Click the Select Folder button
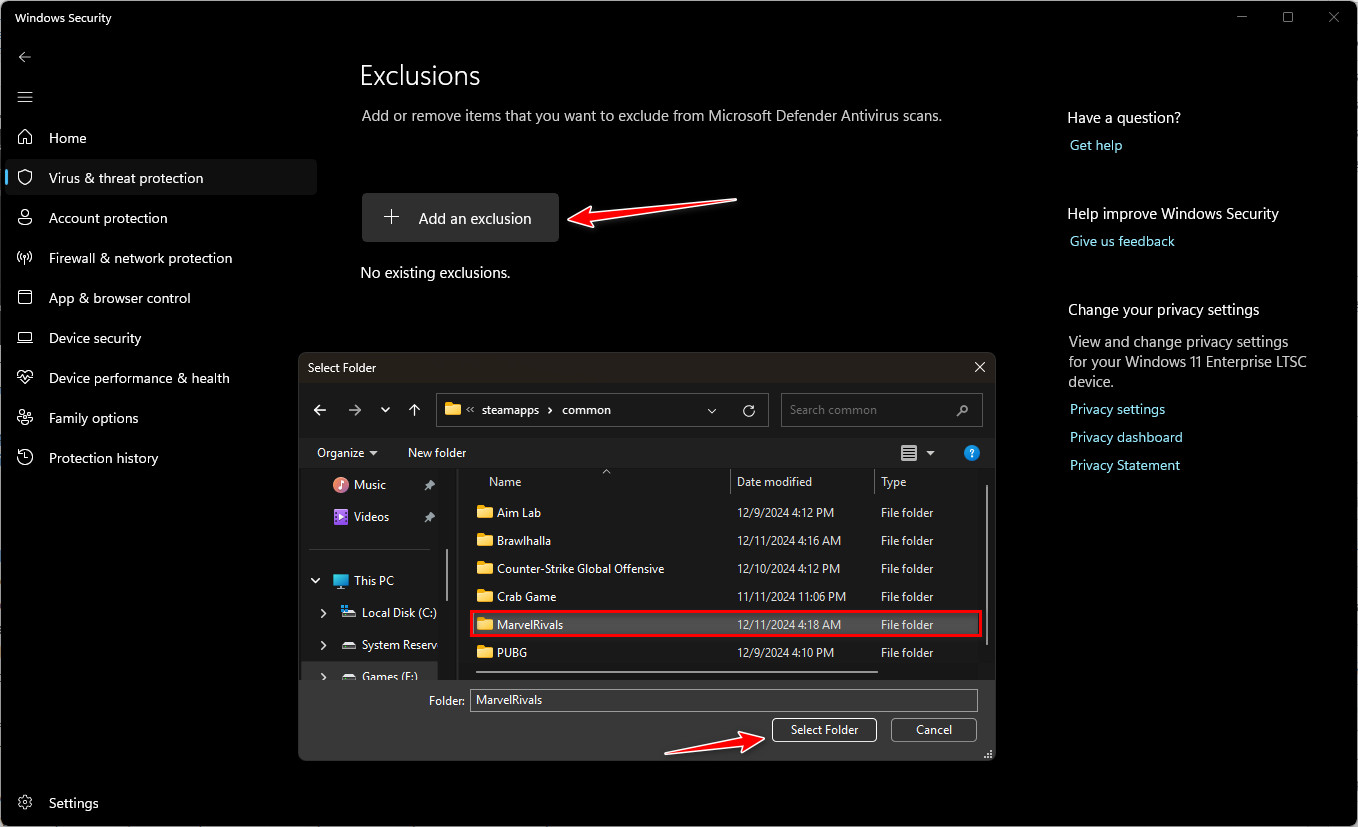The width and height of the screenshot is (1358, 827). click(x=824, y=730)
